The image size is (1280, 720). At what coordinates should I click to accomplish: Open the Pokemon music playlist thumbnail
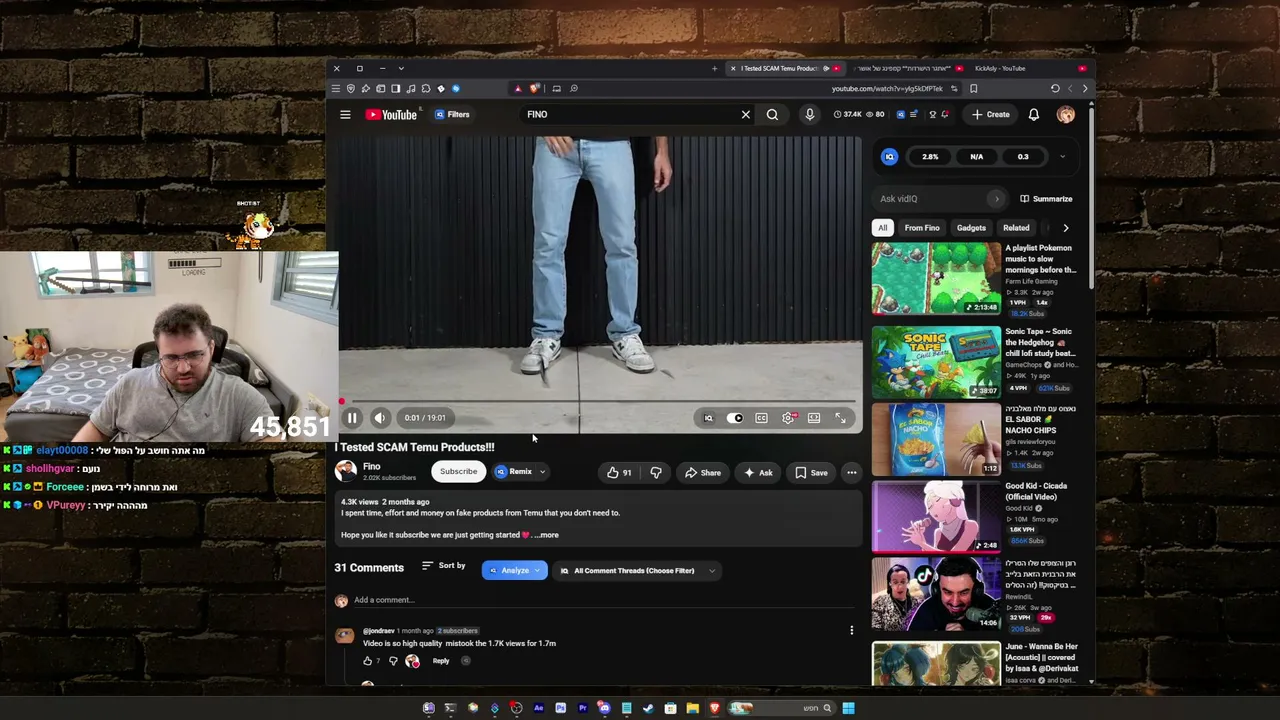tap(936, 279)
